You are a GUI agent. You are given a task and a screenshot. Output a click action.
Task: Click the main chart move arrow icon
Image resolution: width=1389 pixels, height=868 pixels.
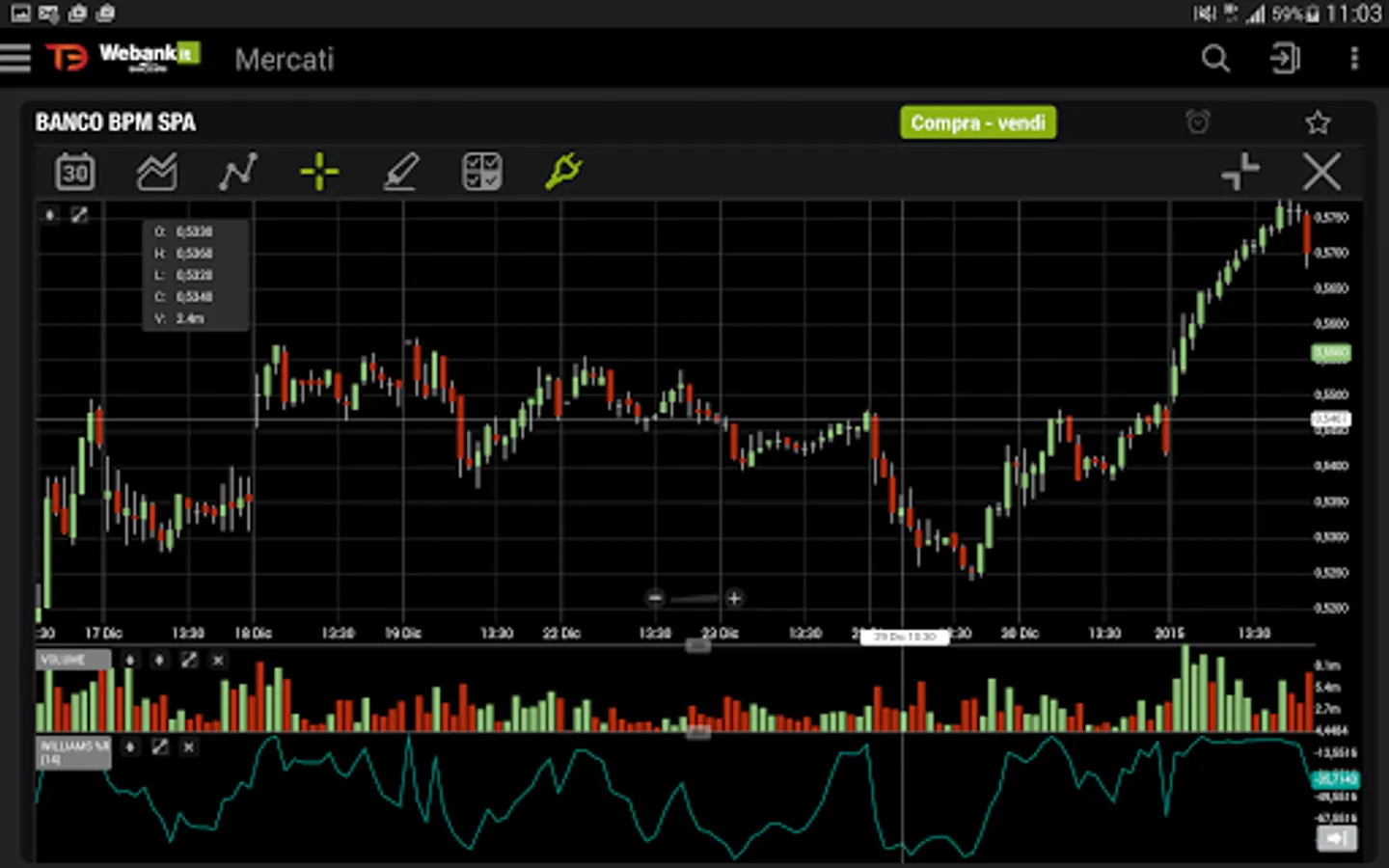pyautogui.click(x=50, y=214)
